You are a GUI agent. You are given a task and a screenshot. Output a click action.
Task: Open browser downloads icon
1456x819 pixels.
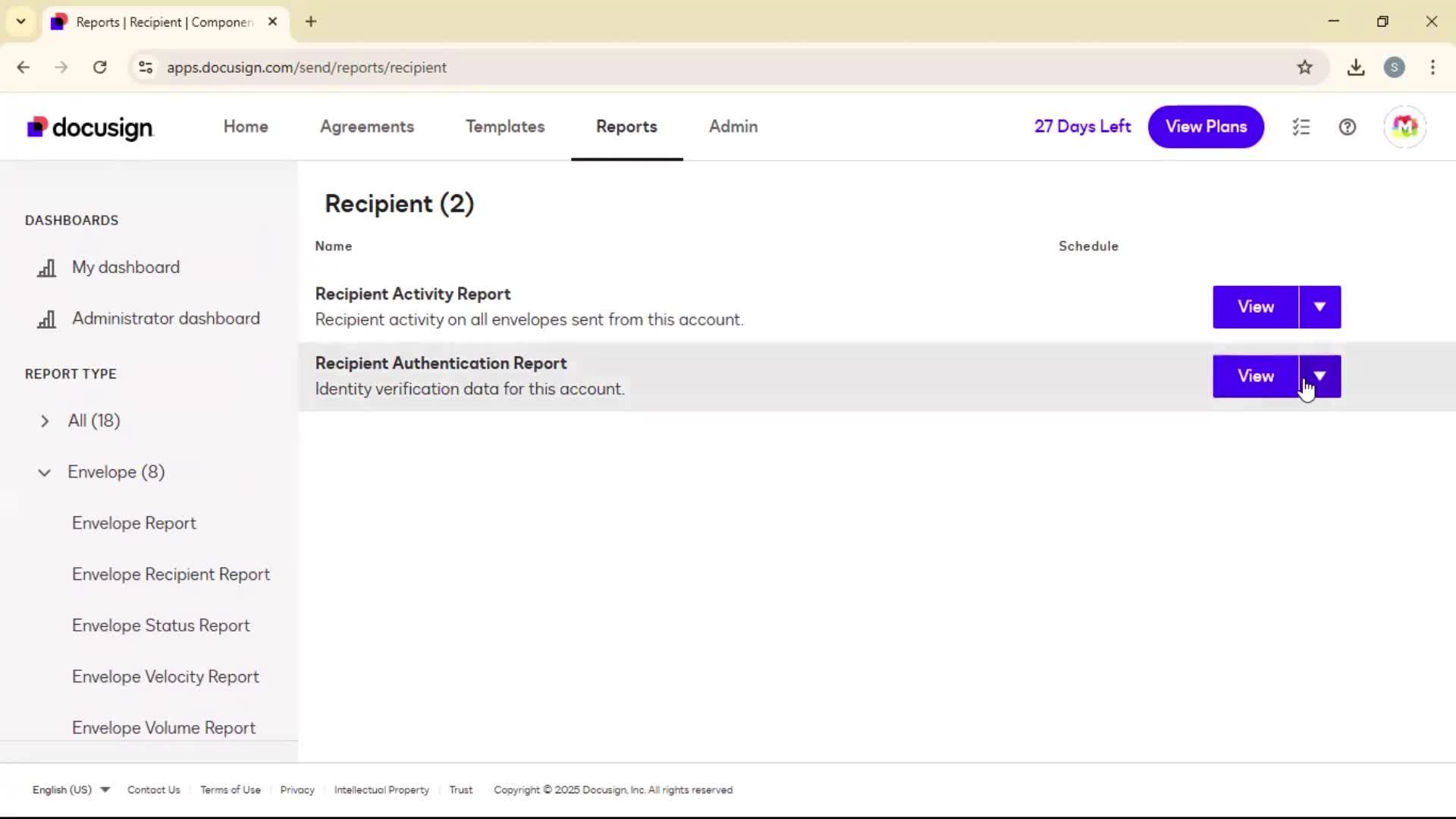[x=1356, y=67]
